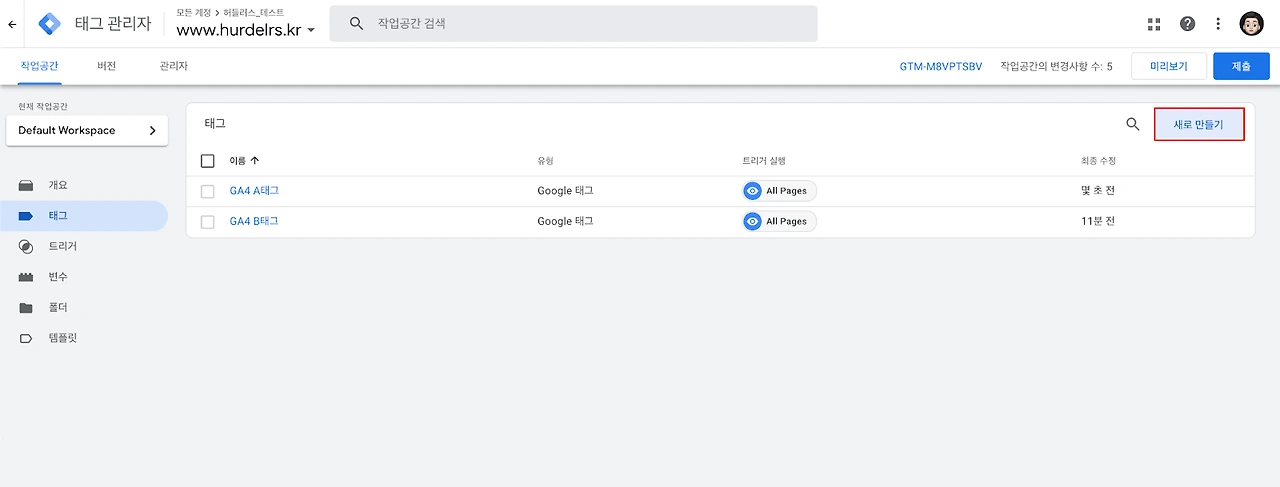Toggle the select-all tags checkbox
Viewport: 1280px width, 487px height.
[208, 161]
